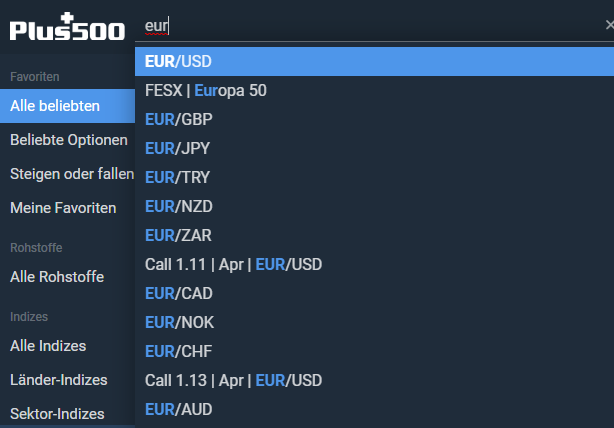
Task: Open Alle beliebten in the sidebar
Action: tap(67, 106)
